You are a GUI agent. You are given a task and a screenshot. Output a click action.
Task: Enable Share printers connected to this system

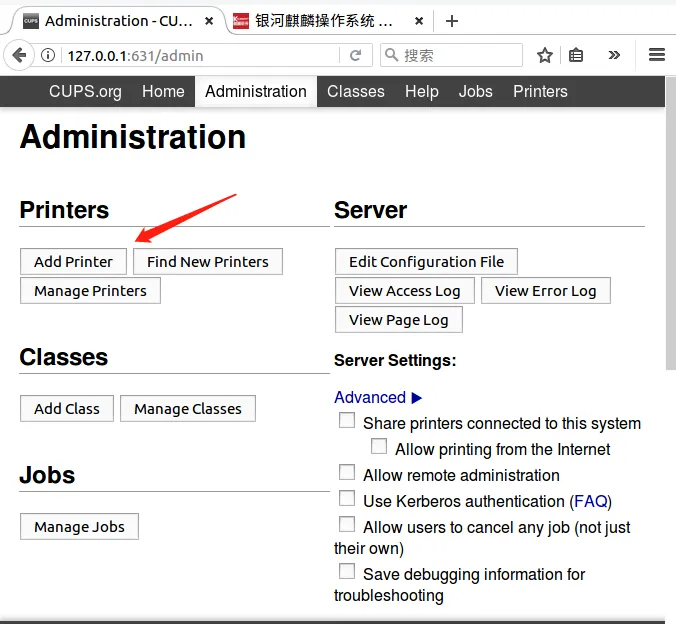[x=347, y=421]
